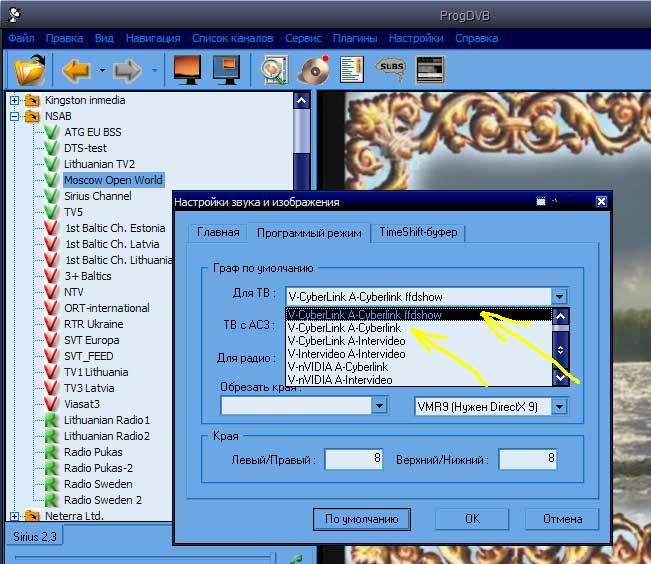Select ATG EU BSS channel
Screen dimensions: 651x564
click(93, 132)
